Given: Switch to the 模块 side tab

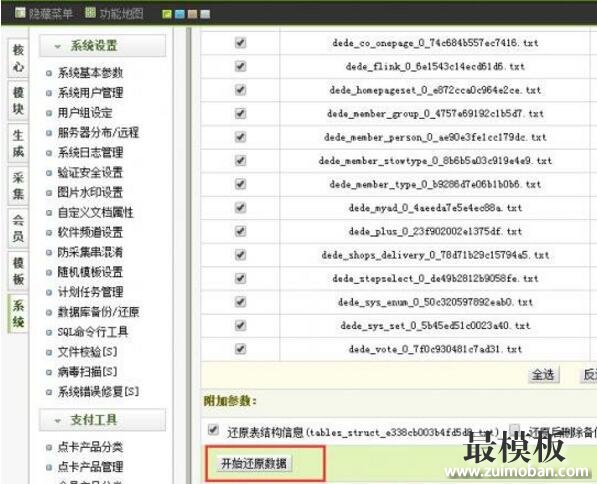Looking at the screenshot, I should (x=18, y=101).
